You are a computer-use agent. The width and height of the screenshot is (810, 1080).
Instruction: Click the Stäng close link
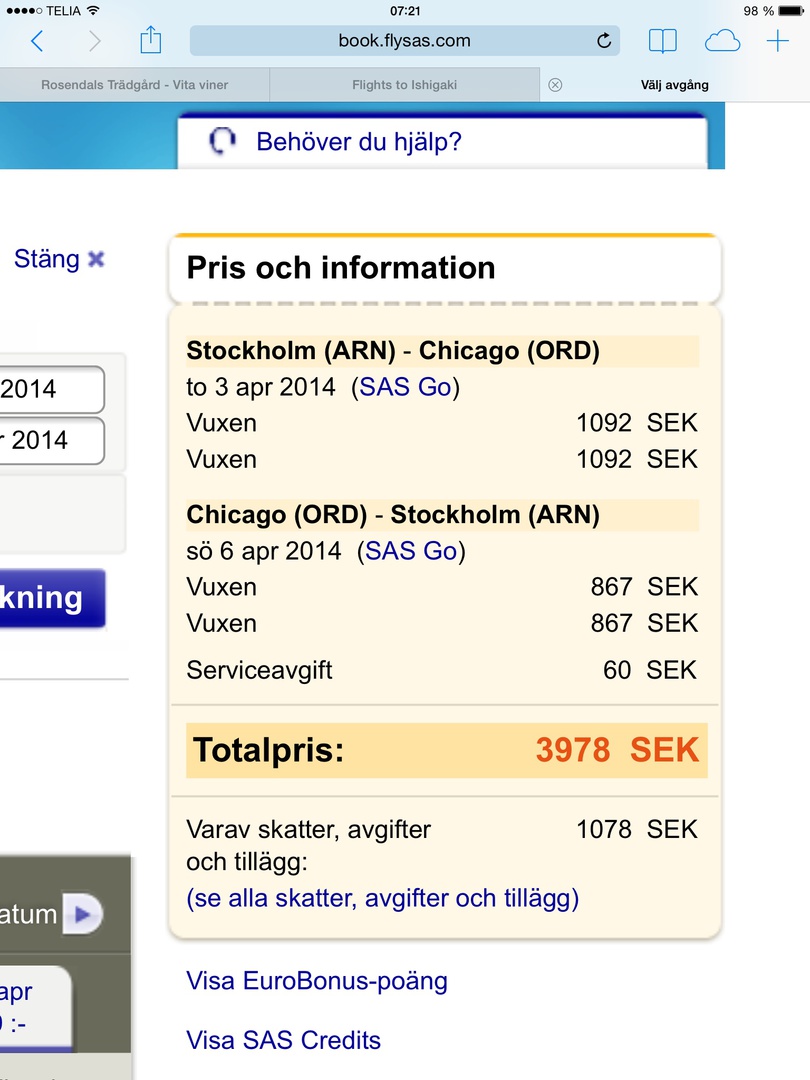click(59, 259)
